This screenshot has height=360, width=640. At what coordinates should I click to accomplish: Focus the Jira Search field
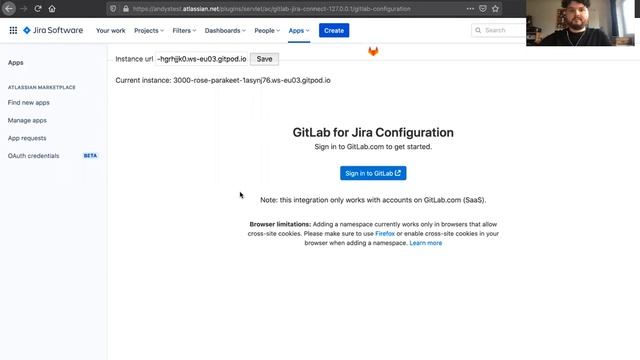[499, 30]
